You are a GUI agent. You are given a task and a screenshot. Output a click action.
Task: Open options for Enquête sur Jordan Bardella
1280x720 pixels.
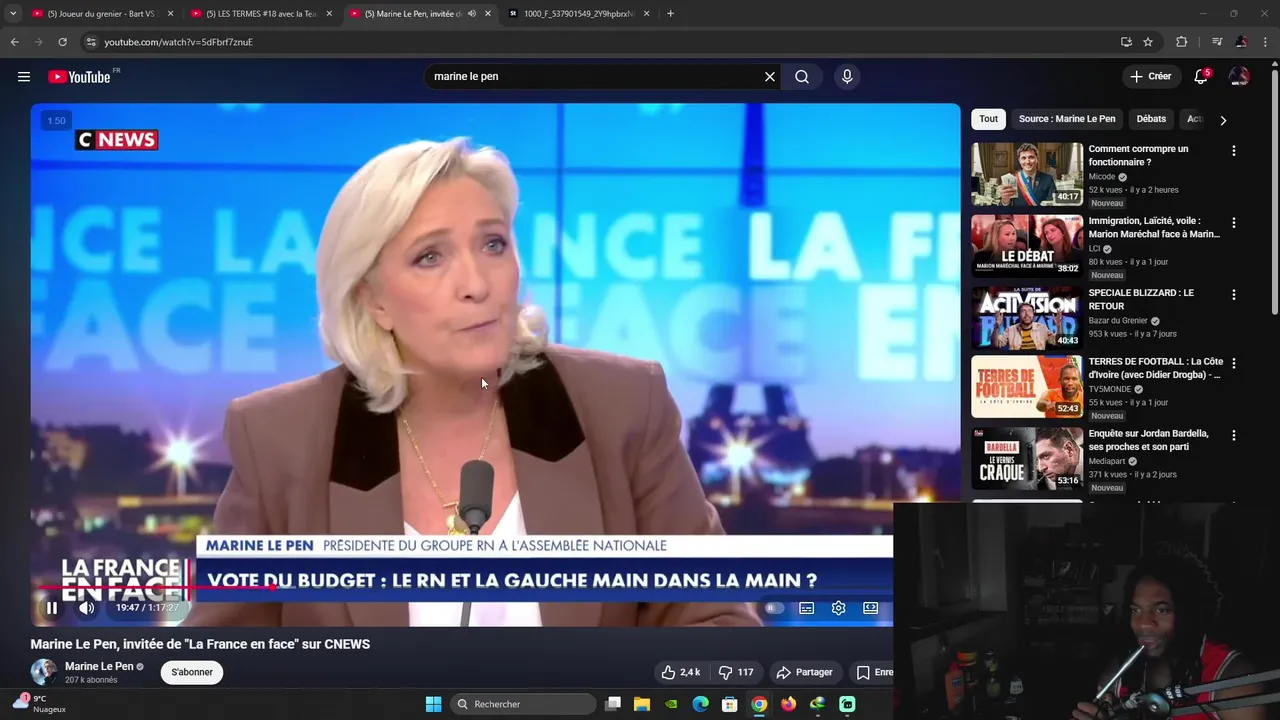point(1233,436)
